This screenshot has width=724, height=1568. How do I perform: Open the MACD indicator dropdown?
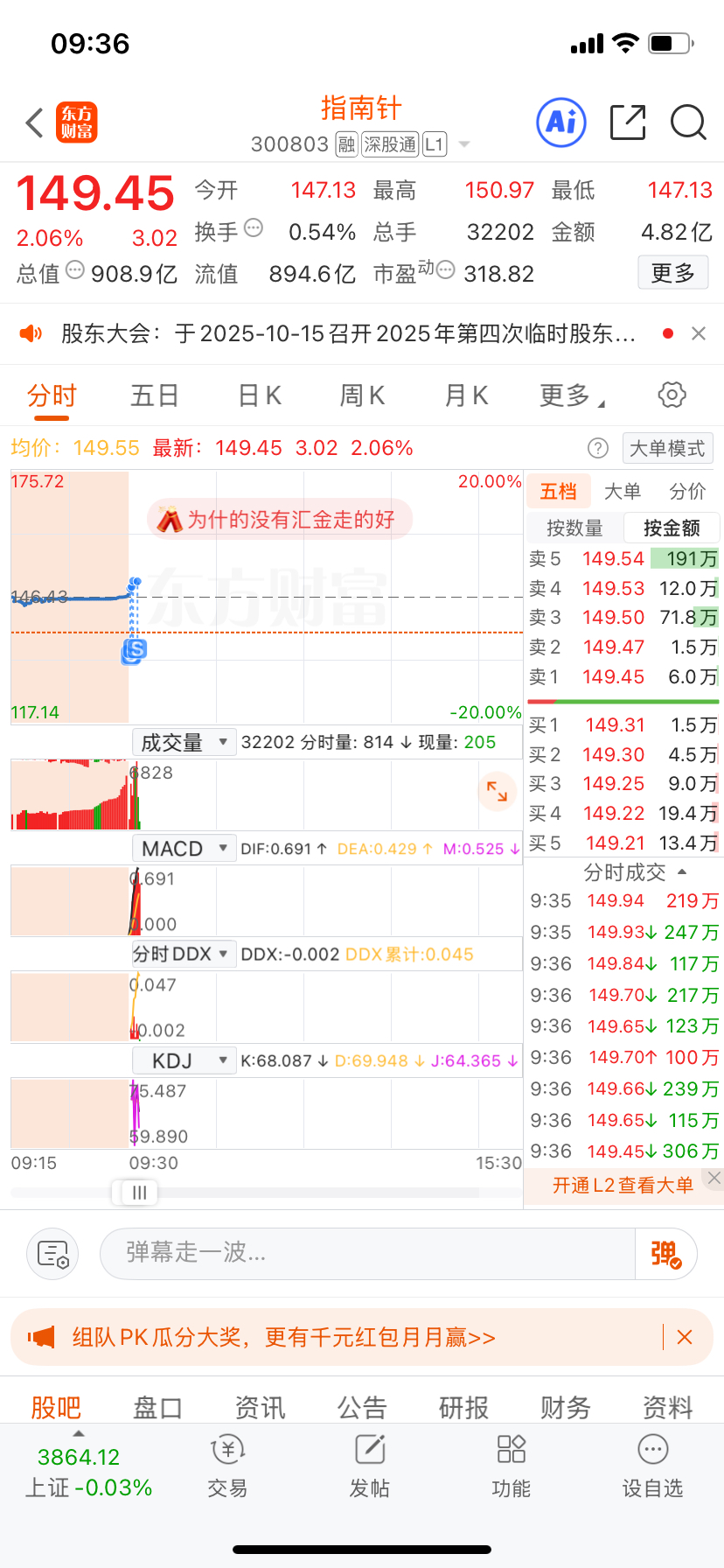click(184, 849)
